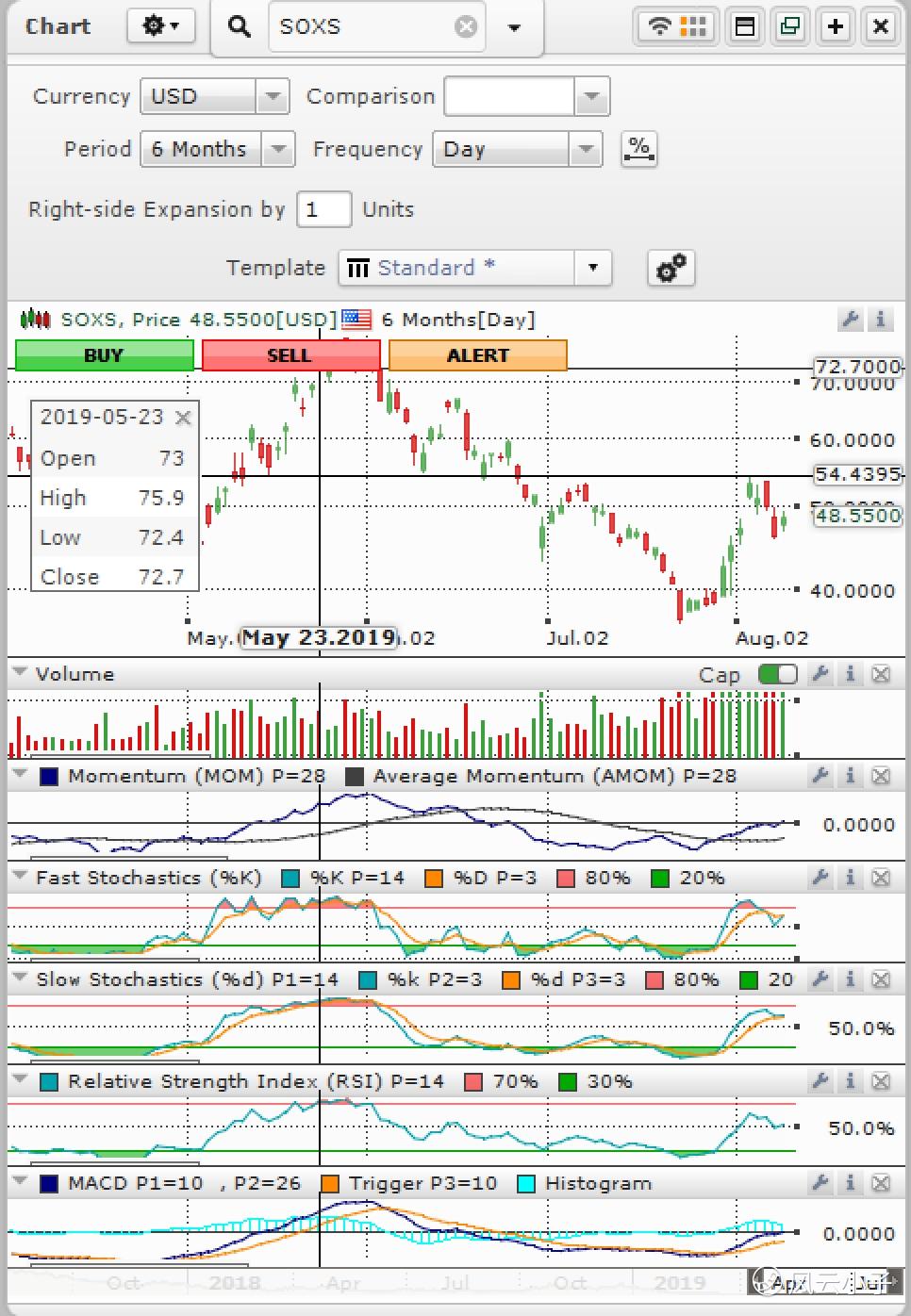Open MACD wrench settings
Viewport: 911px width, 1316px height.
820,1183
